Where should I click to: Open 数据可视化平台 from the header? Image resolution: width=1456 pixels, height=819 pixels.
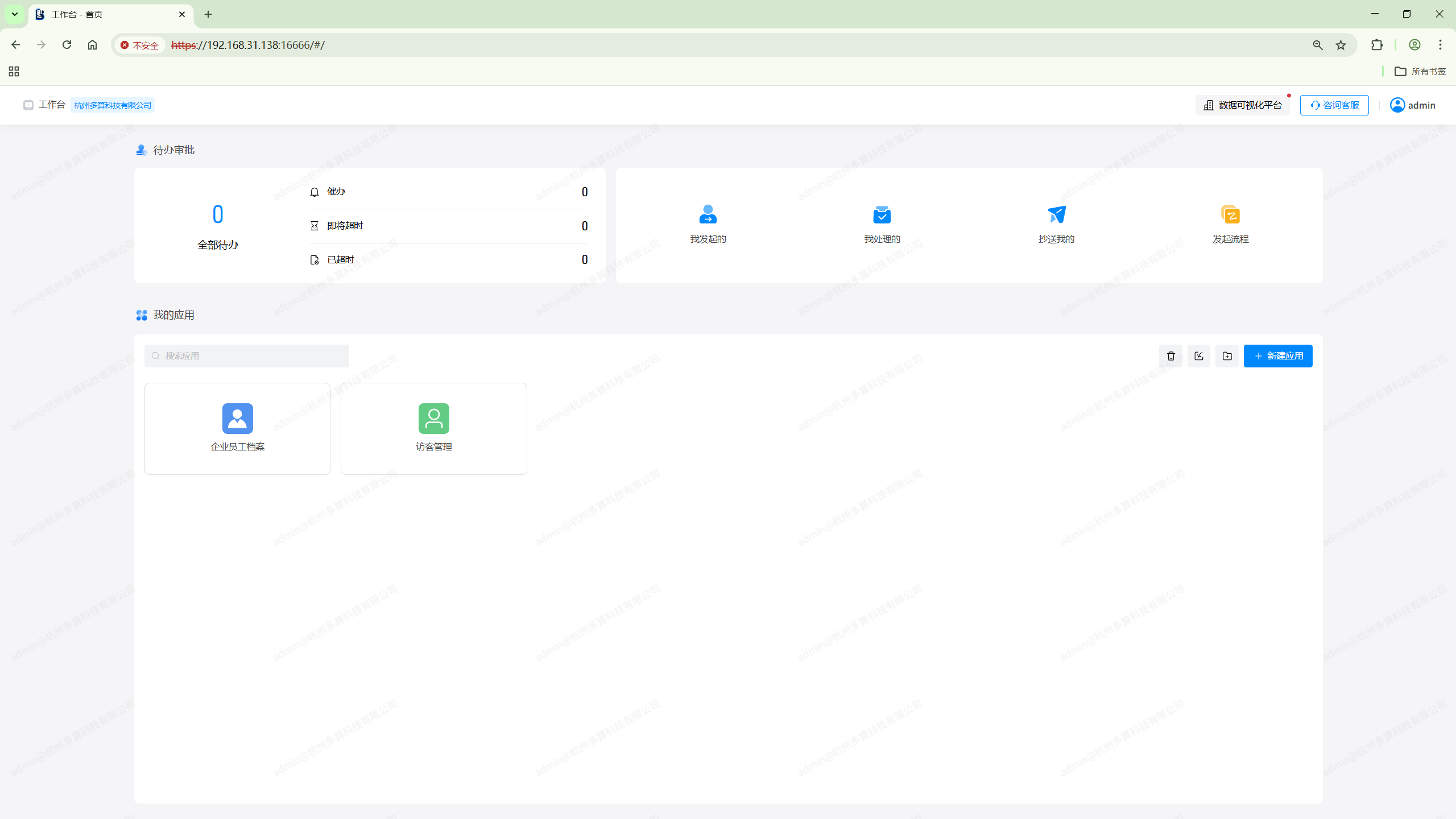(1243, 105)
